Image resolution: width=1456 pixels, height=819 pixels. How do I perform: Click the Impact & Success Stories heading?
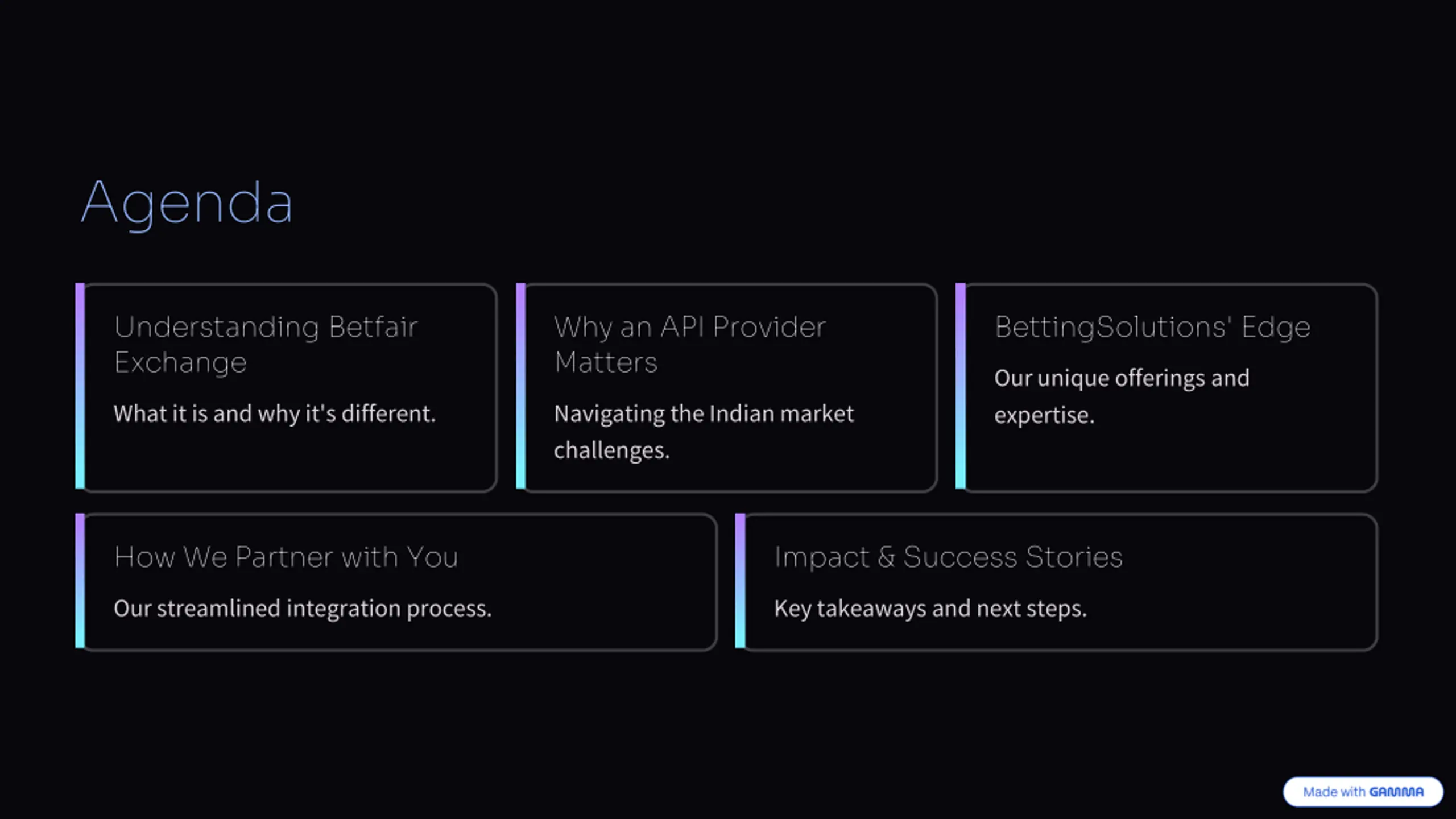coord(948,557)
